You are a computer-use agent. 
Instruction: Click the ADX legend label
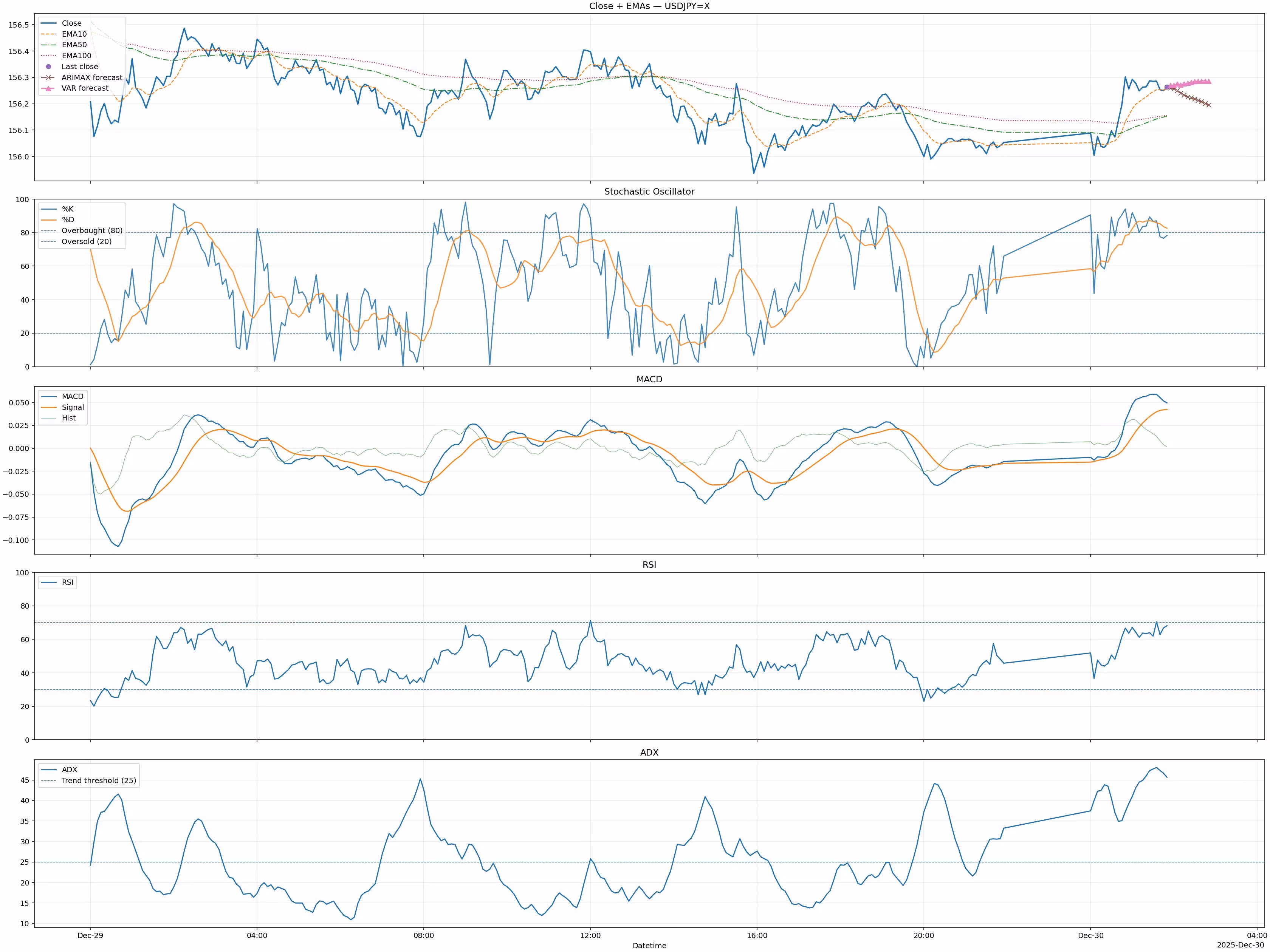(x=70, y=770)
